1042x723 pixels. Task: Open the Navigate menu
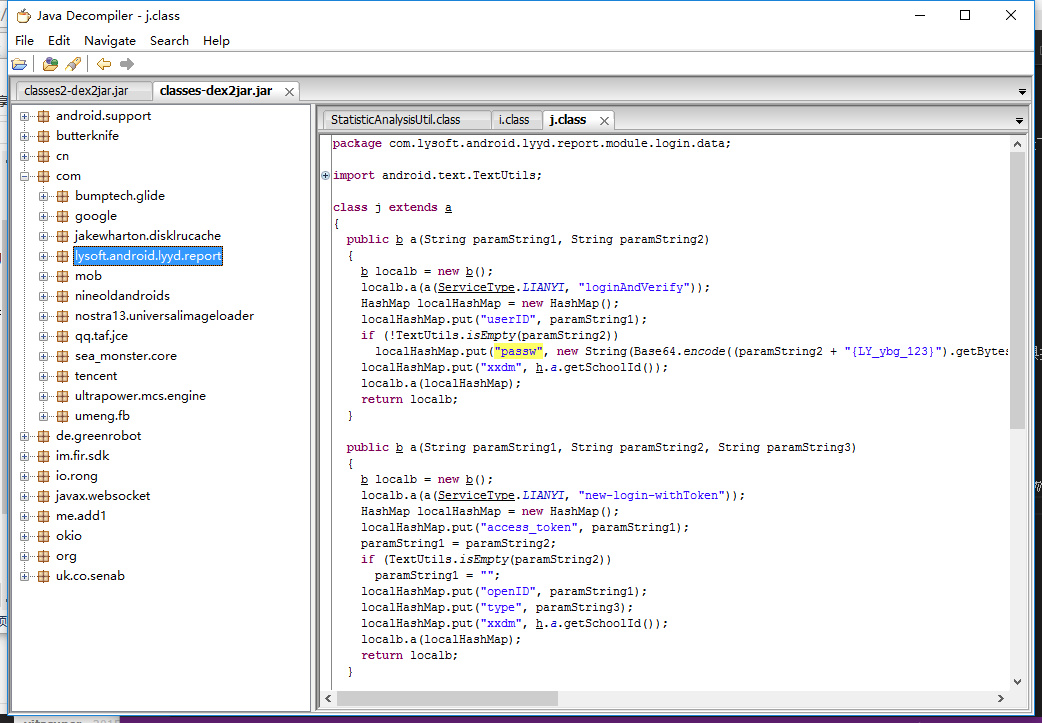(x=110, y=41)
